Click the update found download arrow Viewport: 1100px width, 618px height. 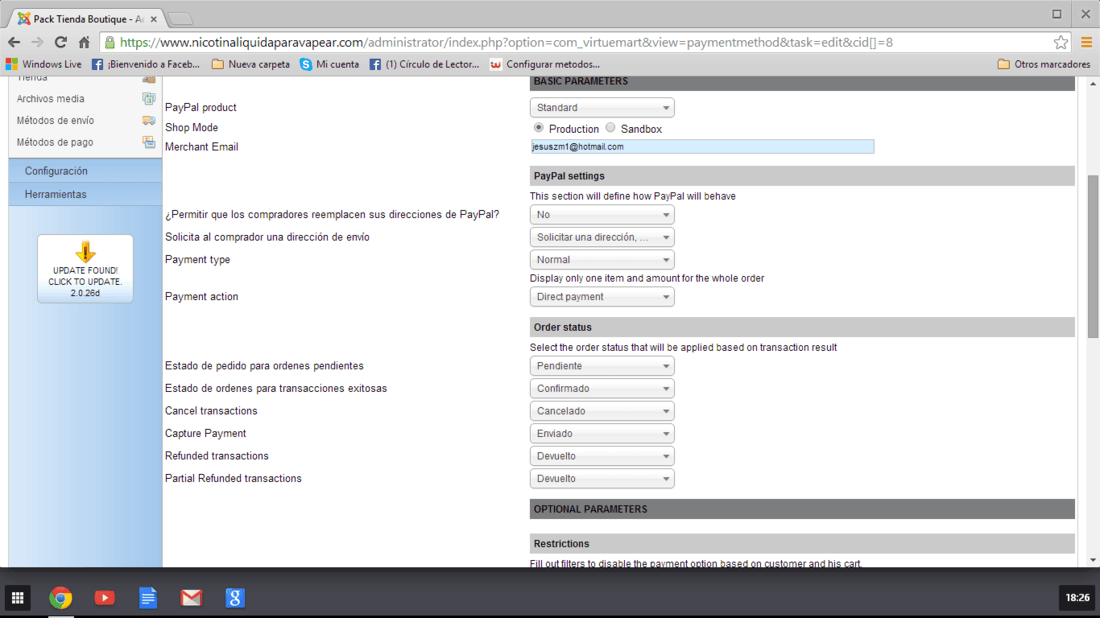(x=85, y=252)
